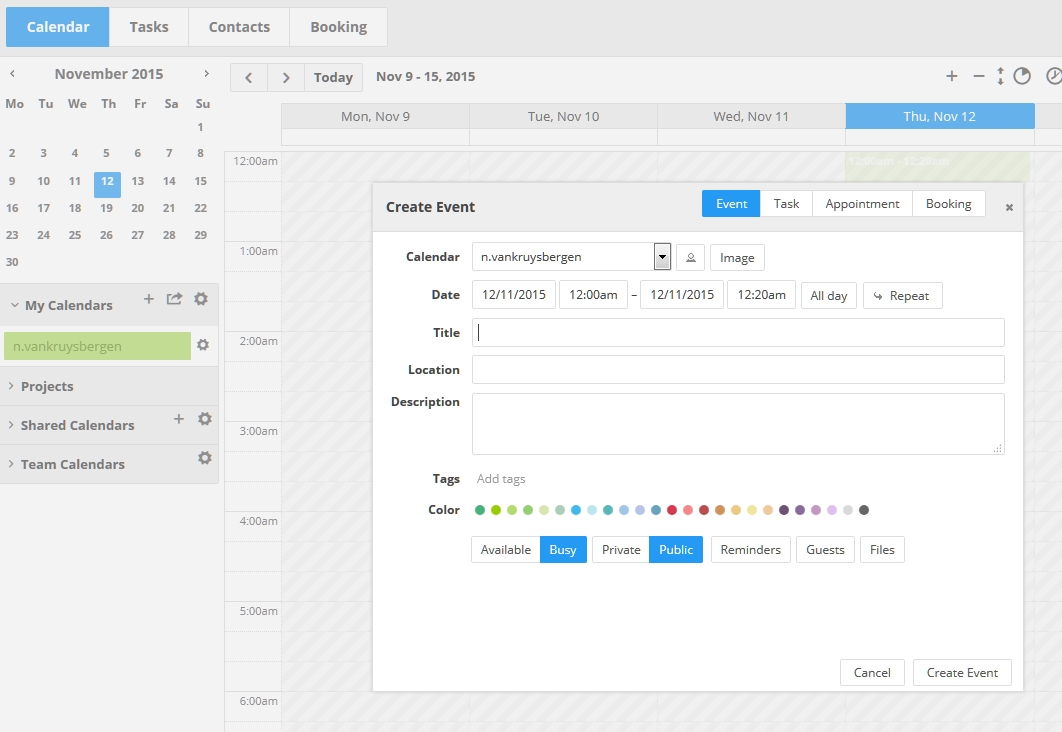This screenshot has width=1062, height=732.
Task: Click the zoom out minus icon in calendar toolbar
Action: pos(979,76)
